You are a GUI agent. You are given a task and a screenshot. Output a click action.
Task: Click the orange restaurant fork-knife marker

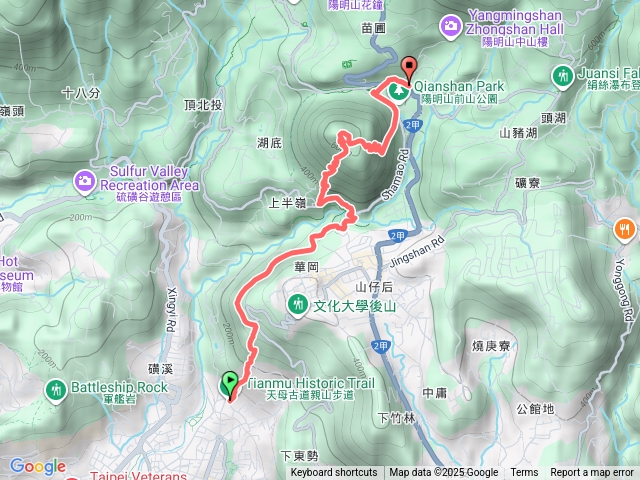624,230
